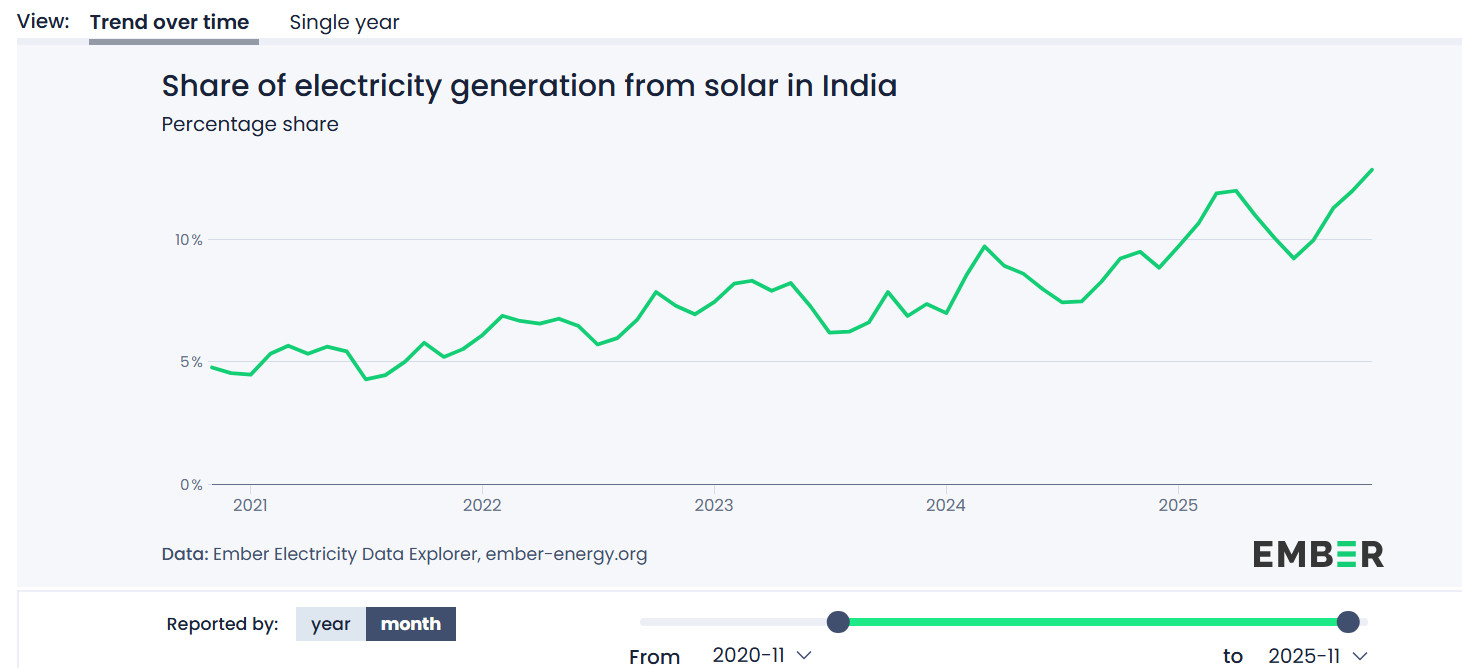Set reporting to year
The width and height of the screenshot is (1462, 668).
(x=330, y=624)
